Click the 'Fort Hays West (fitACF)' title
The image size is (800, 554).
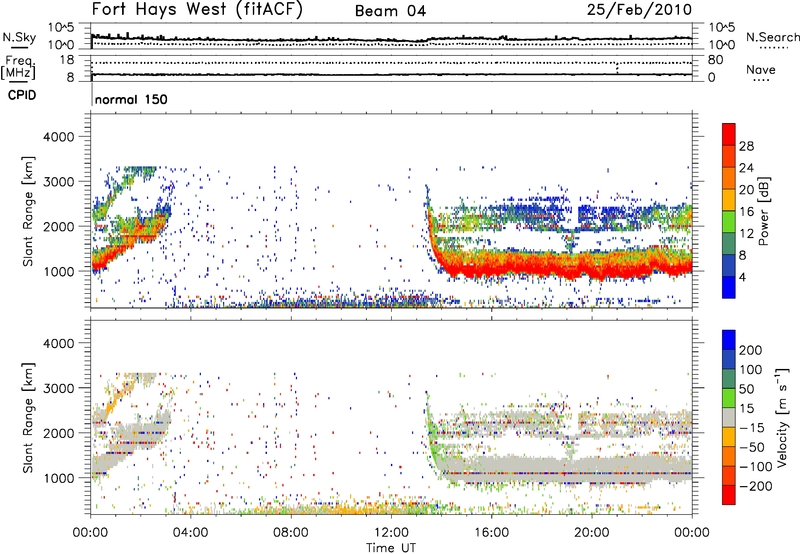pos(197,10)
